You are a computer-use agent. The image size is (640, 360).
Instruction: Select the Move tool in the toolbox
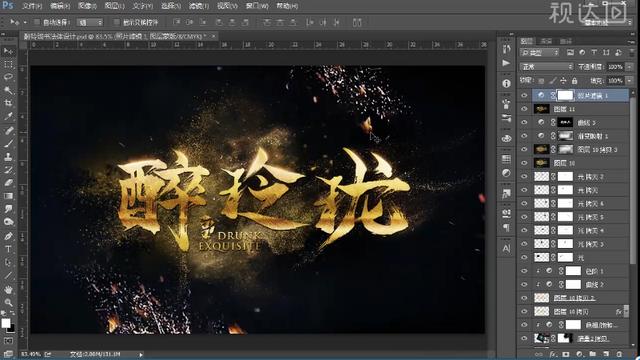click(8, 51)
